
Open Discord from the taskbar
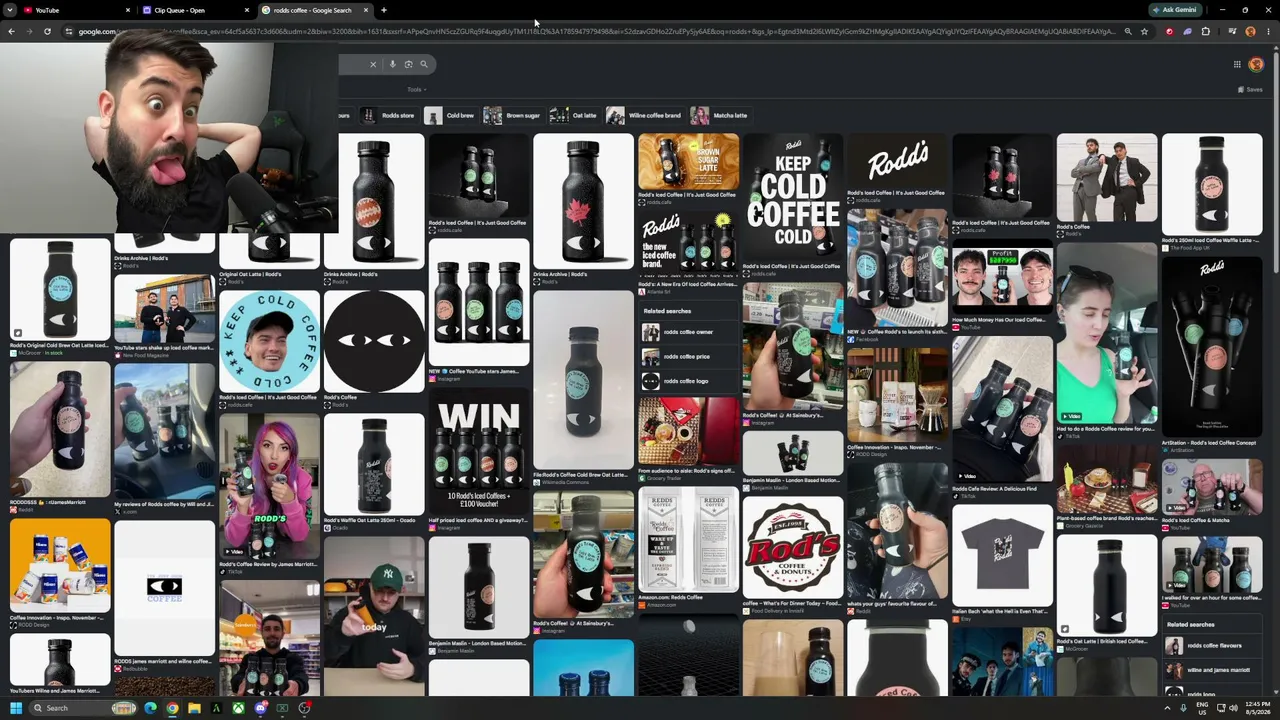tap(260, 708)
